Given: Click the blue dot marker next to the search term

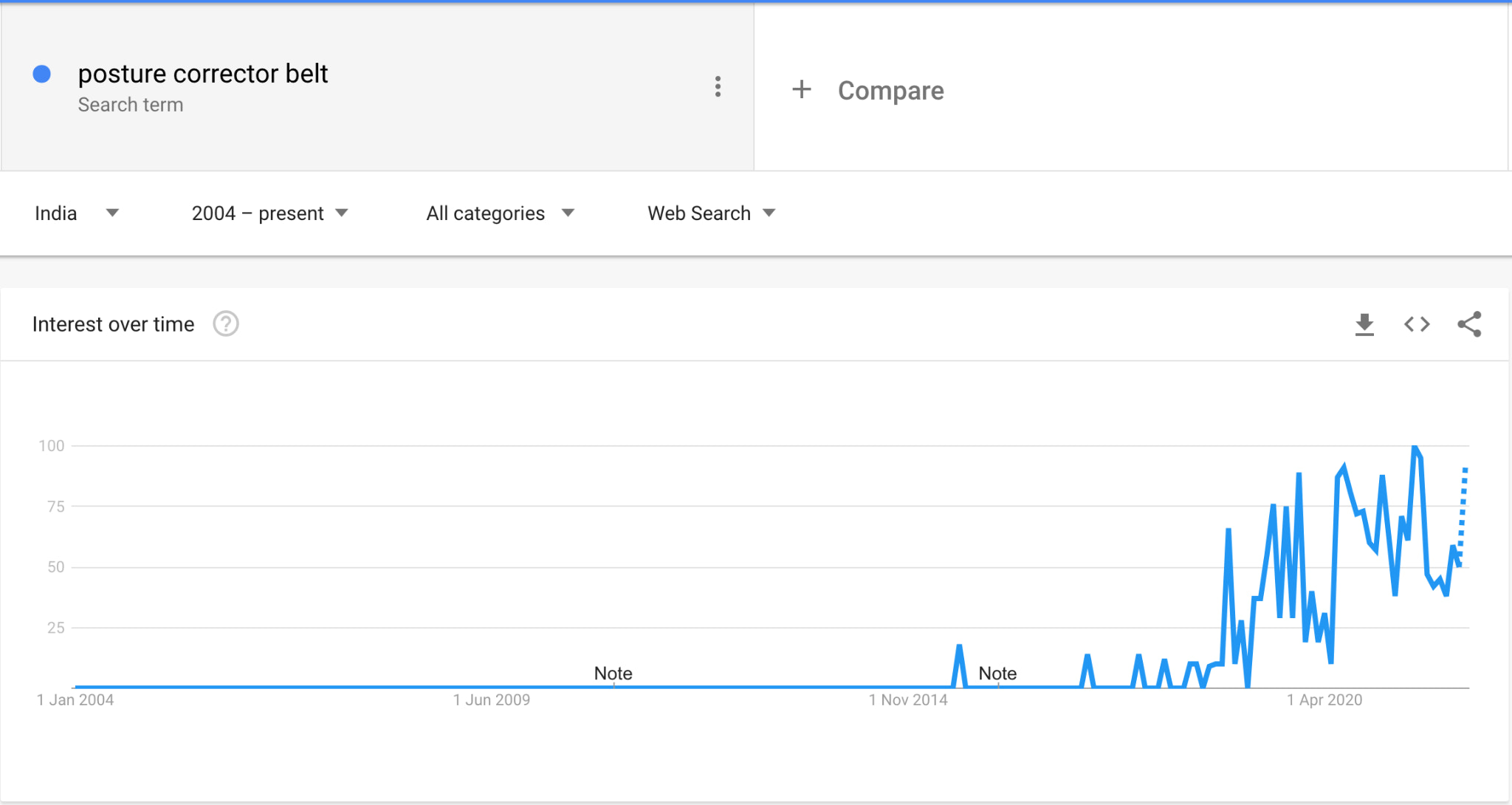Looking at the screenshot, I should (x=42, y=74).
